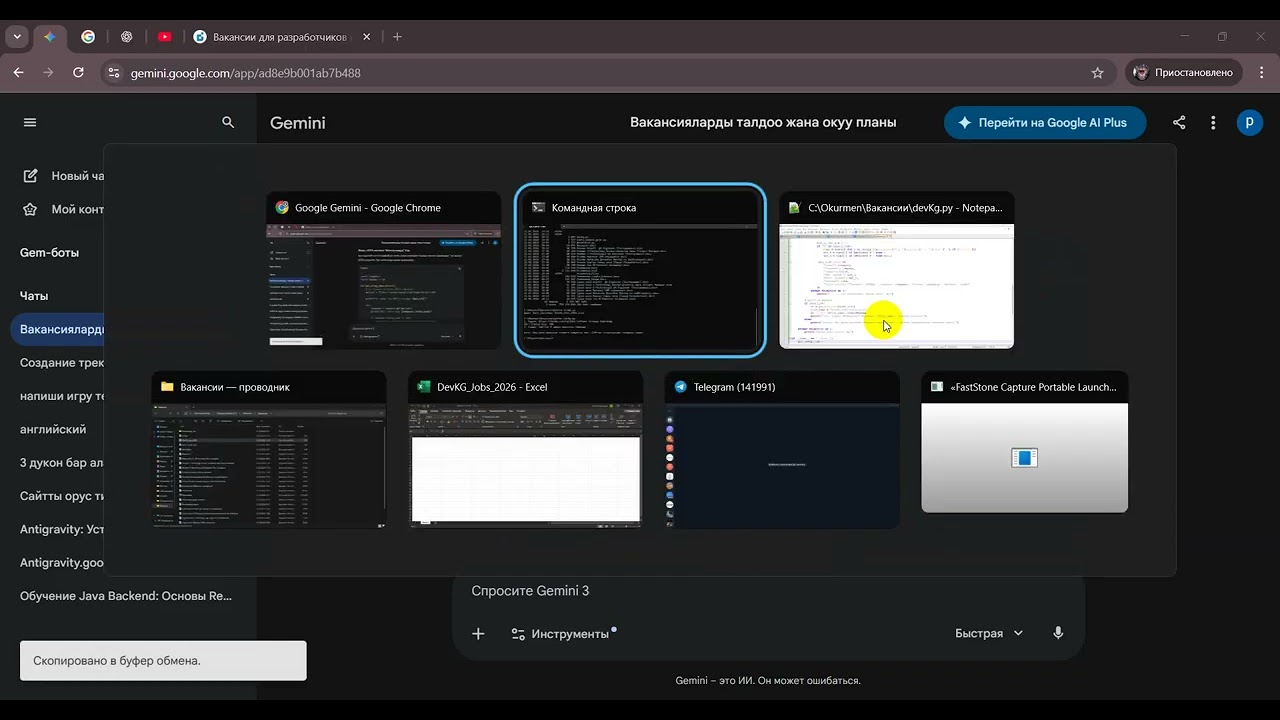Activate microphone voice input
This screenshot has width=1280, height=720.
point(1058,634)
